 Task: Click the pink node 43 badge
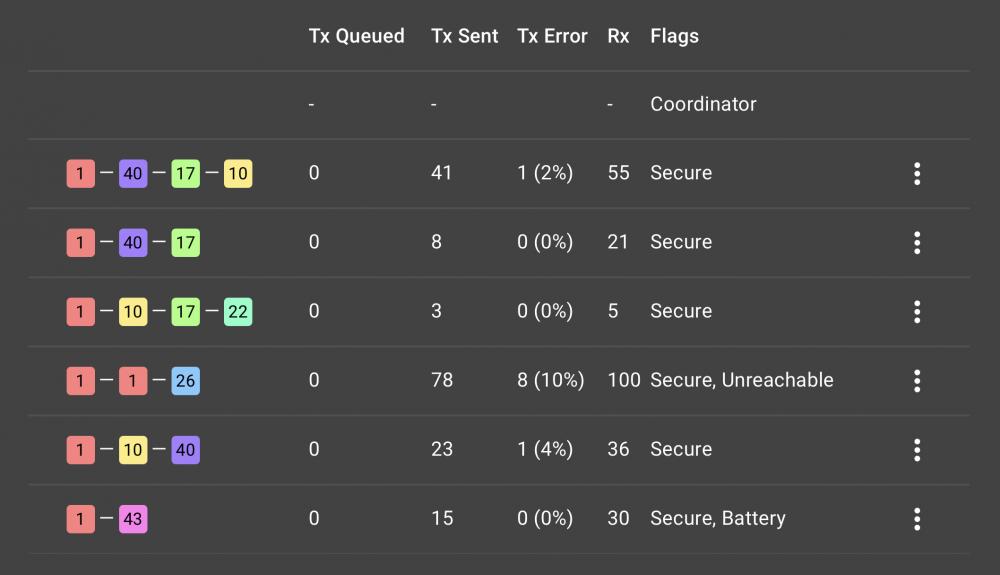[x=133, y=519]
